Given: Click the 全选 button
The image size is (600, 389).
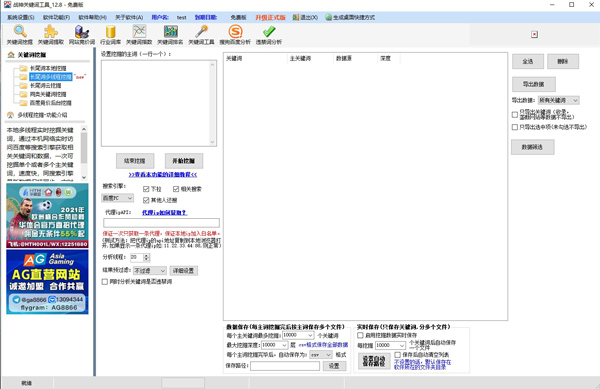Looking at the screenshot, I should click(528, 61).
